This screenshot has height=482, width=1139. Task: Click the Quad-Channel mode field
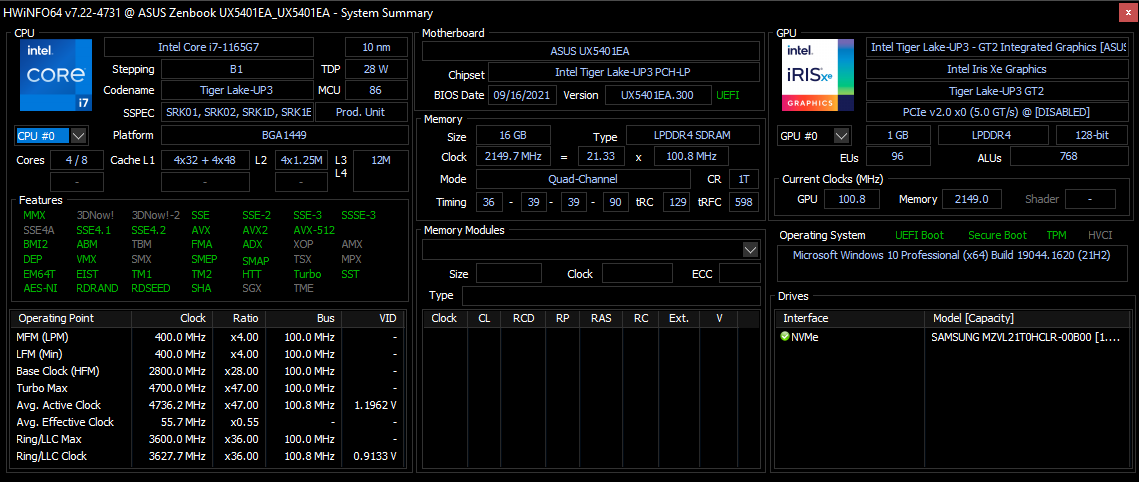(x=583, y=179)
